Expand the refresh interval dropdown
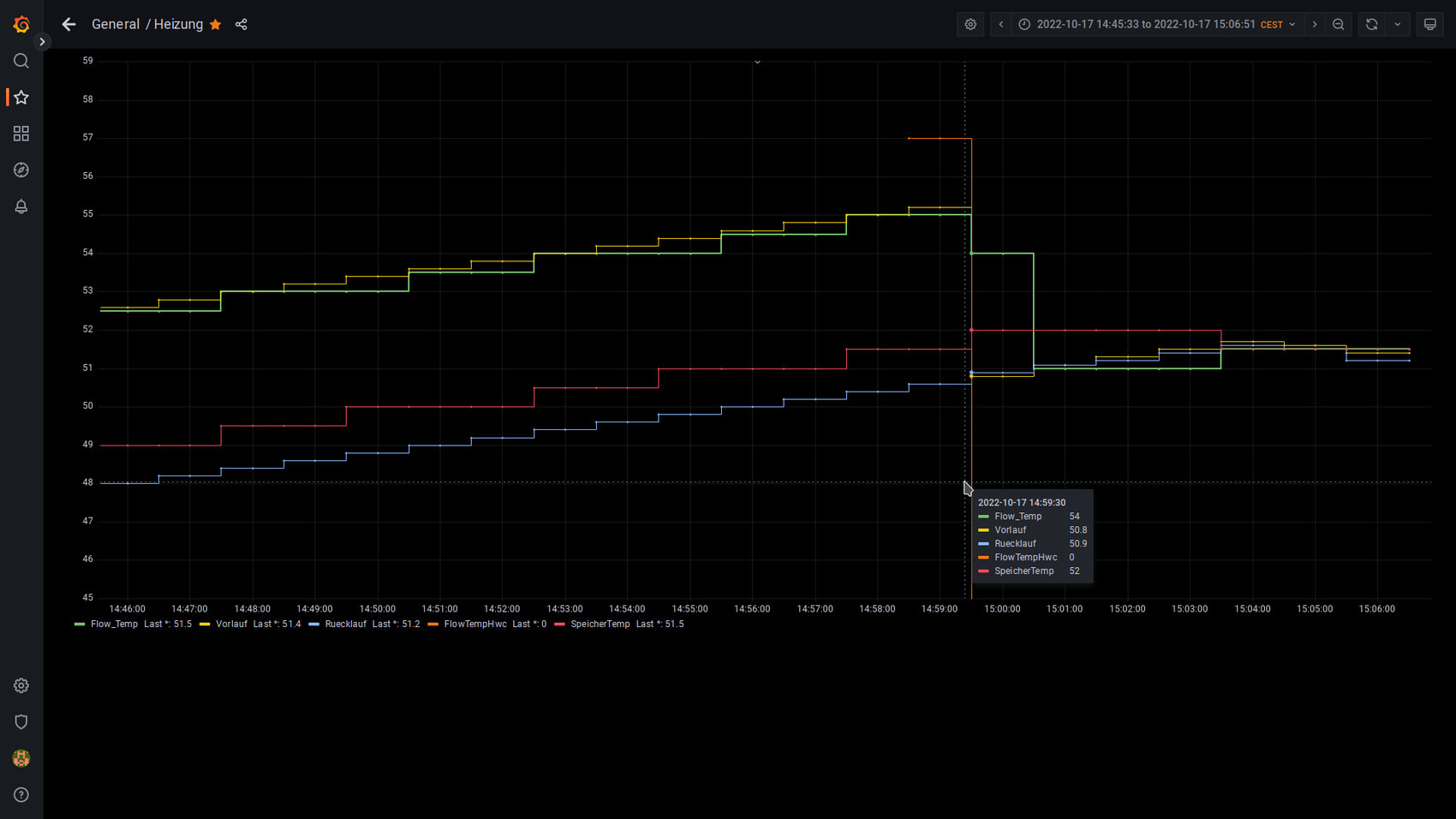1456x819 pixels. [1398, 25]
